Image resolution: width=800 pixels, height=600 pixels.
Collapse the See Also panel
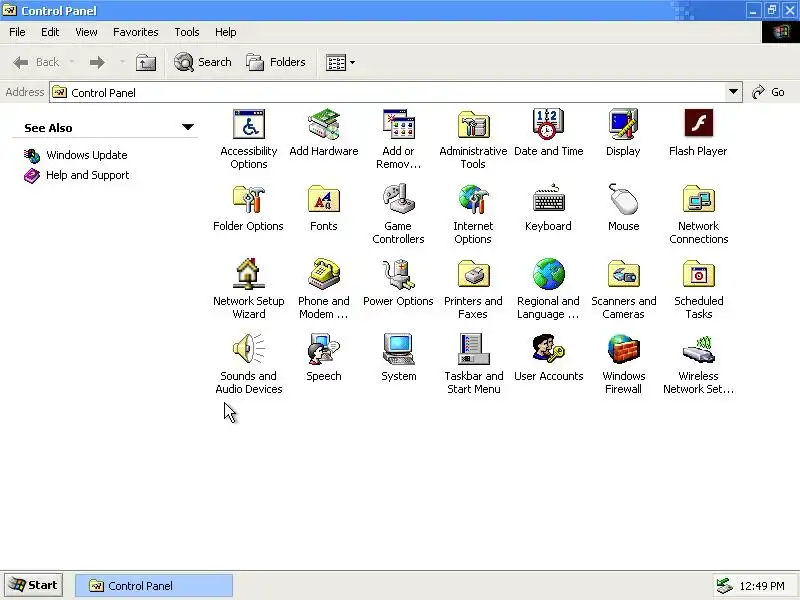point(188,127)
